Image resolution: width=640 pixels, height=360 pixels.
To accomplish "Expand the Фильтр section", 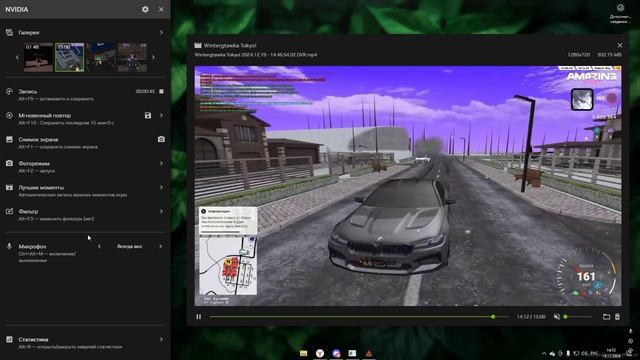I will pos(161,211).
